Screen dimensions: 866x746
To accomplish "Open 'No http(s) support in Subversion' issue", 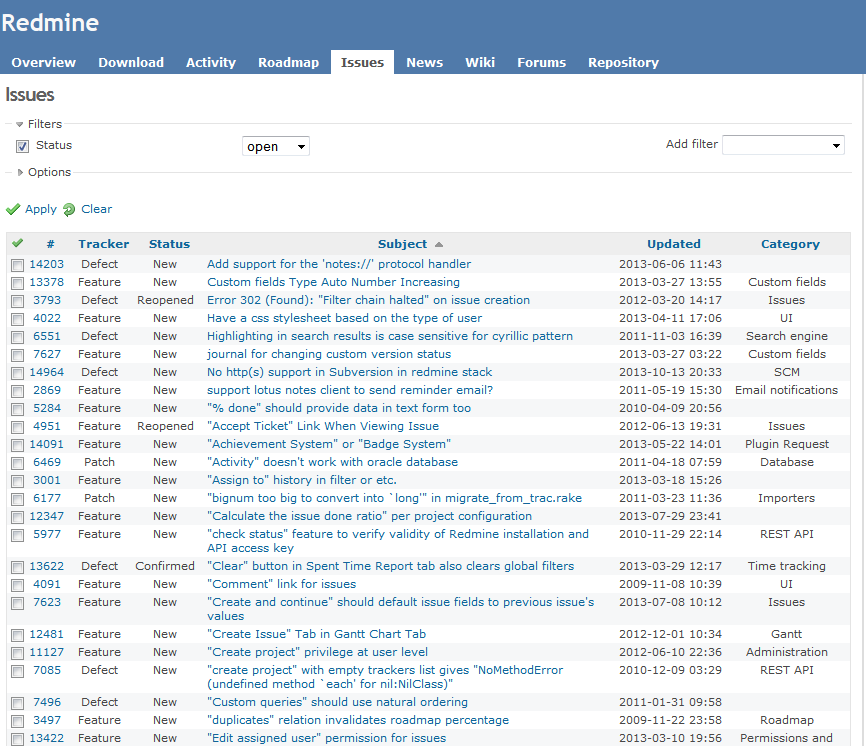I will tap(349, 372).
